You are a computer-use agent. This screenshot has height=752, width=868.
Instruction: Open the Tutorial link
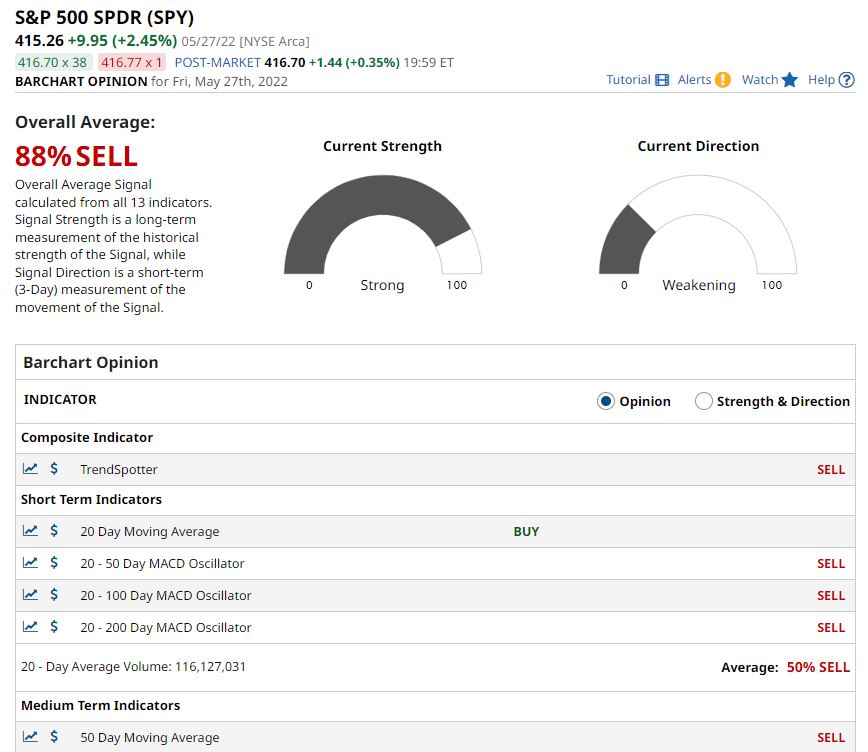[628, 80]
